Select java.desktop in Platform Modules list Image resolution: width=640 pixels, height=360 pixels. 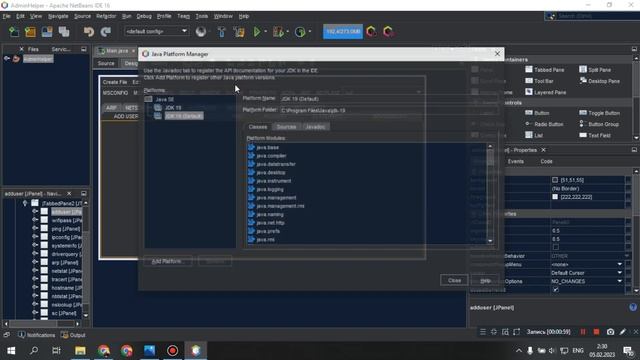271,173
